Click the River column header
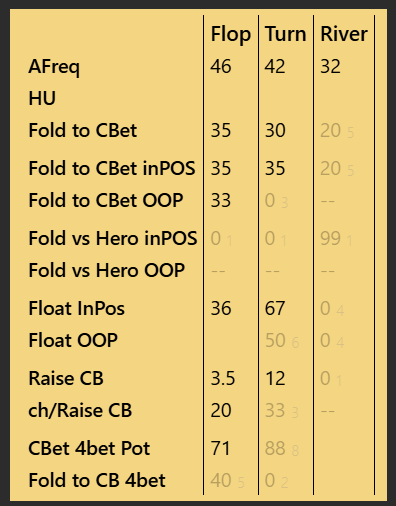Viewport: 396px width, 506px height. coord(344,34)
